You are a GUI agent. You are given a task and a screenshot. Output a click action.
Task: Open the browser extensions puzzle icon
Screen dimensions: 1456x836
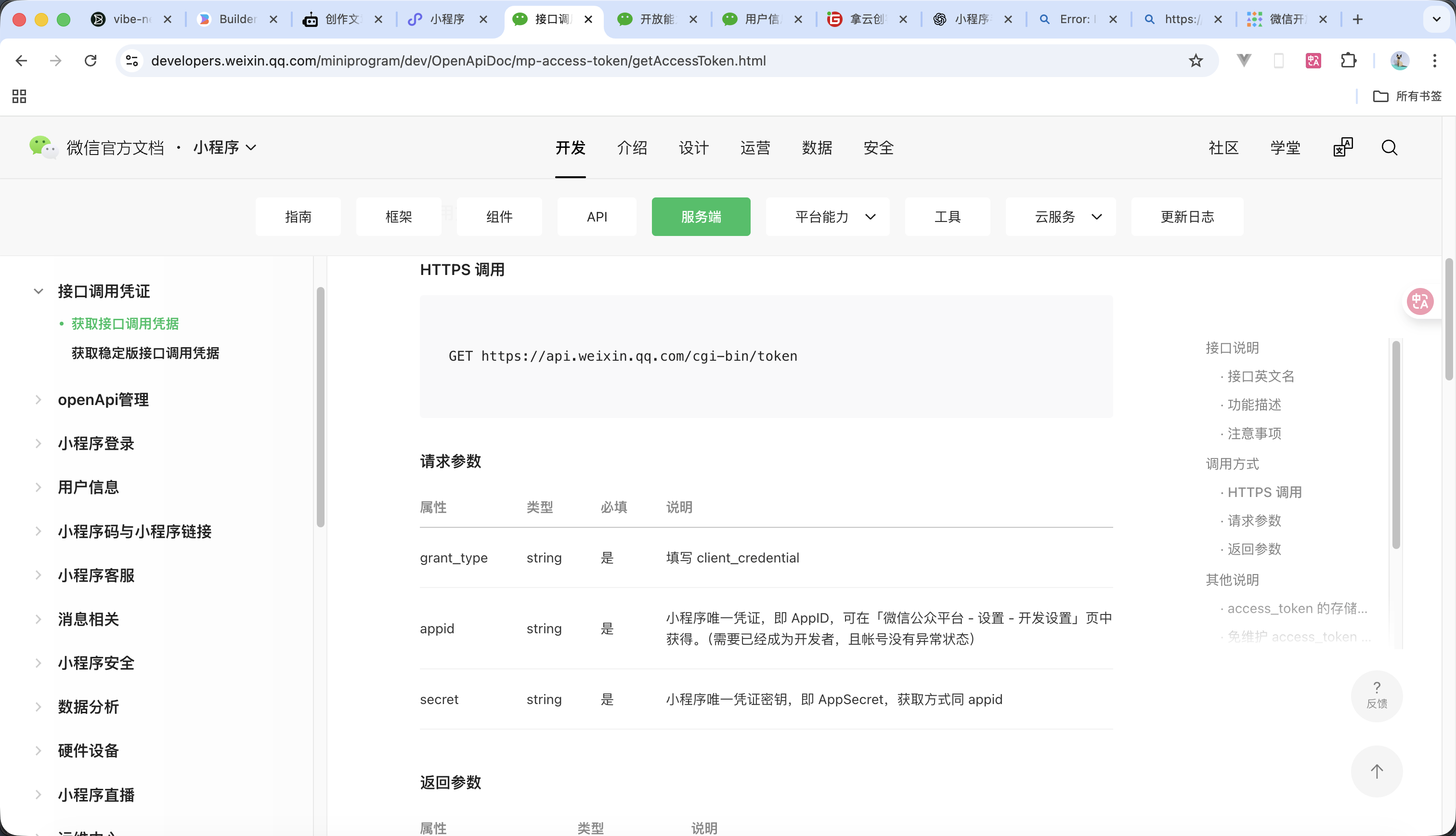pos(1349,60)
